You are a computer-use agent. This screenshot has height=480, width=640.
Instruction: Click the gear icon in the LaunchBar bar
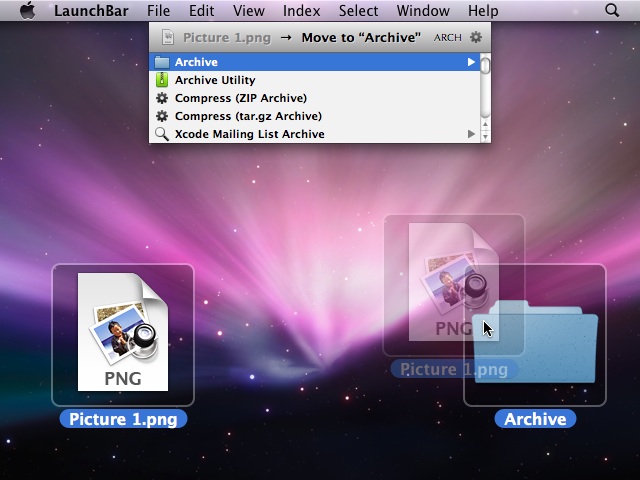pos(476,37)
